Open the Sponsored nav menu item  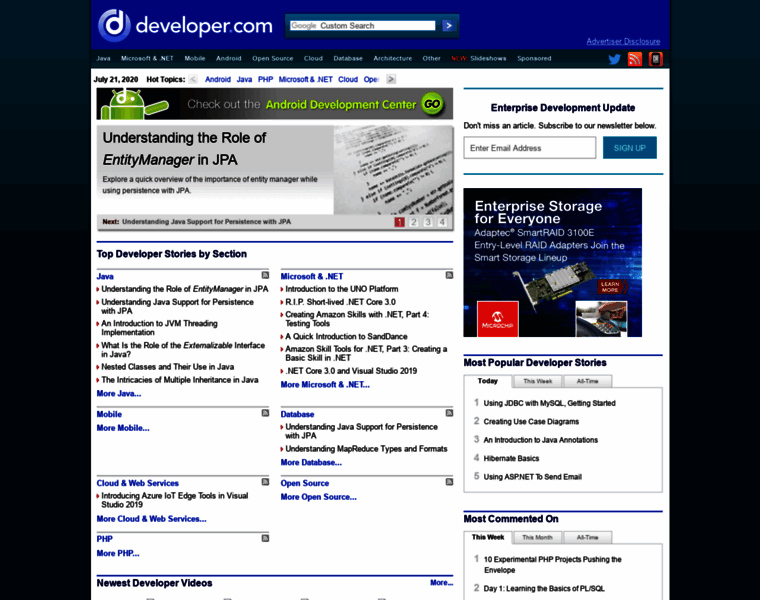point(534,58)
